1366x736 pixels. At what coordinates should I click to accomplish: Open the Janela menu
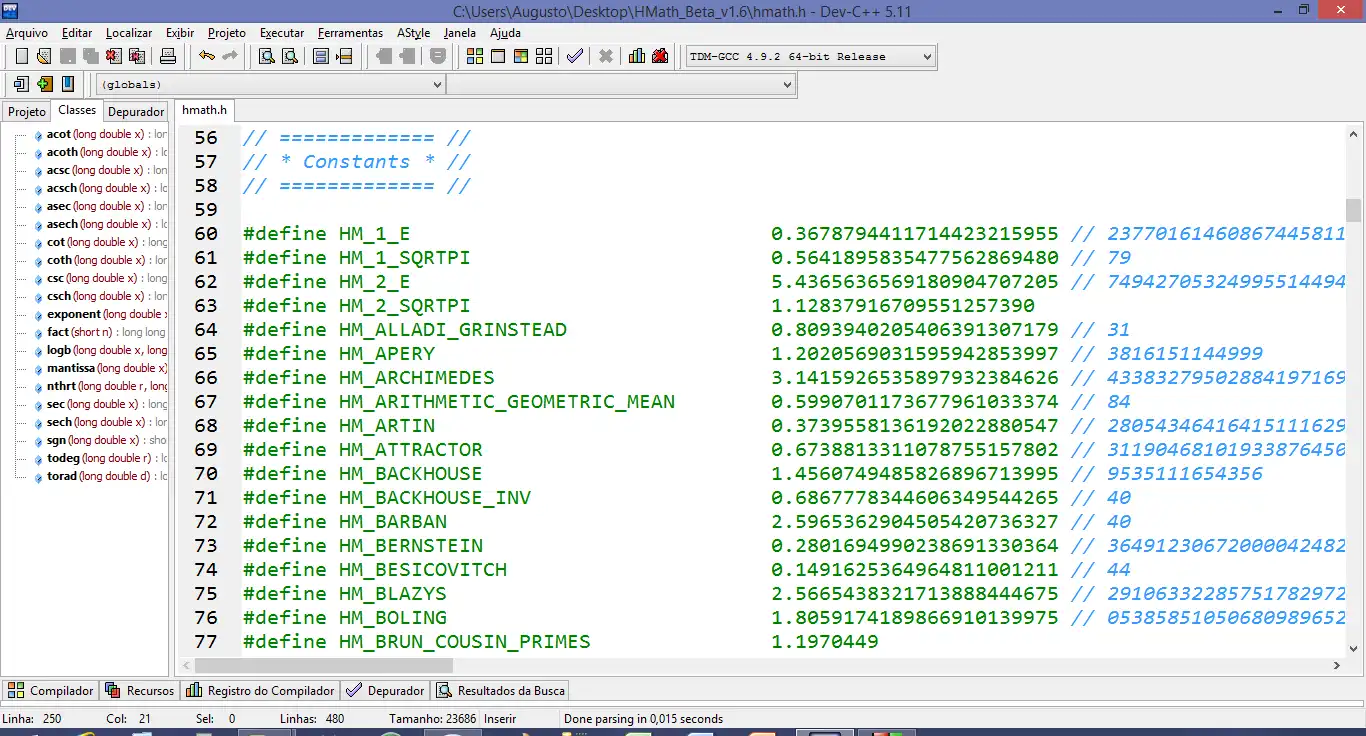tap(460, 33)
